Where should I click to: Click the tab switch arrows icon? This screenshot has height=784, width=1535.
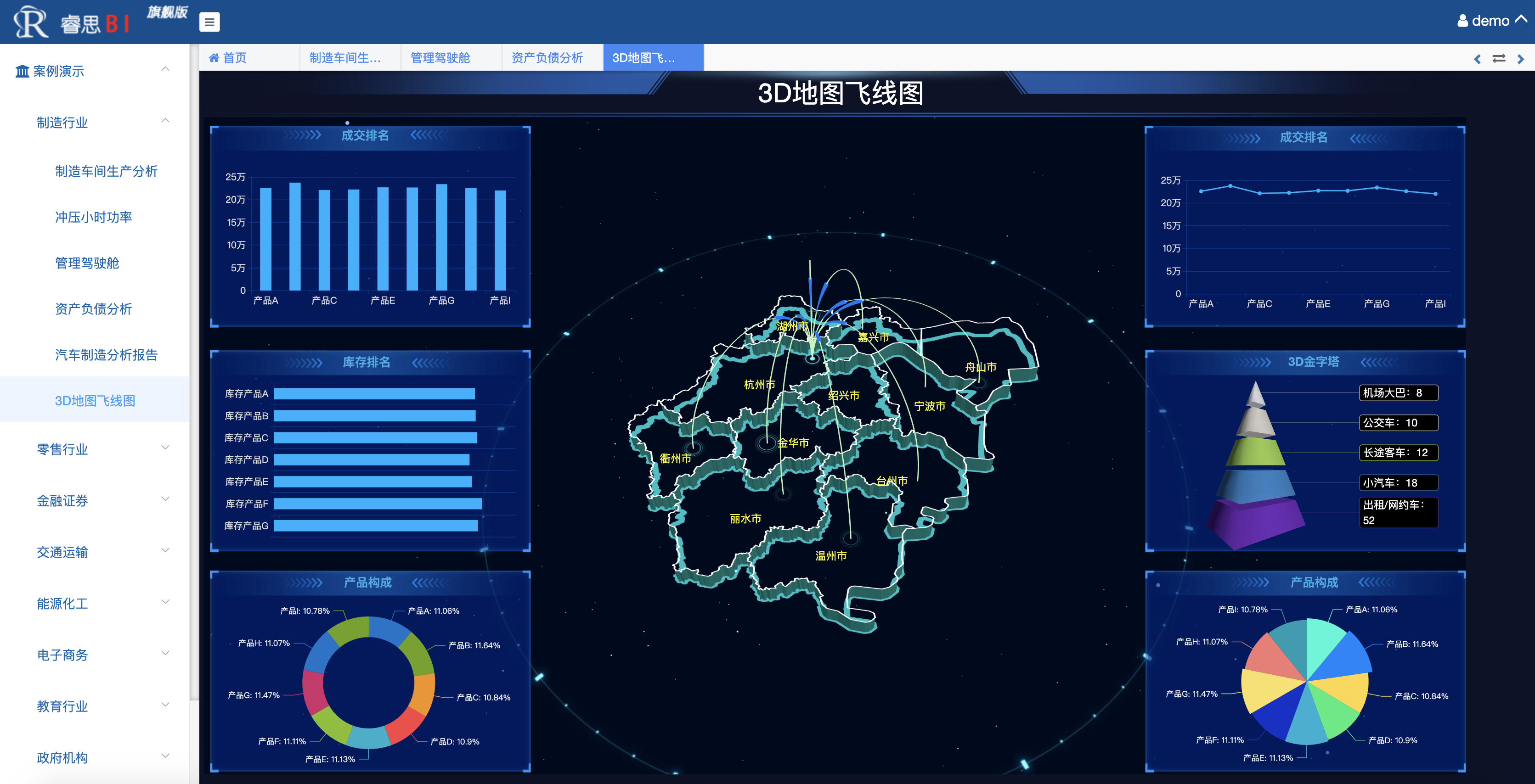point(1499,58)
